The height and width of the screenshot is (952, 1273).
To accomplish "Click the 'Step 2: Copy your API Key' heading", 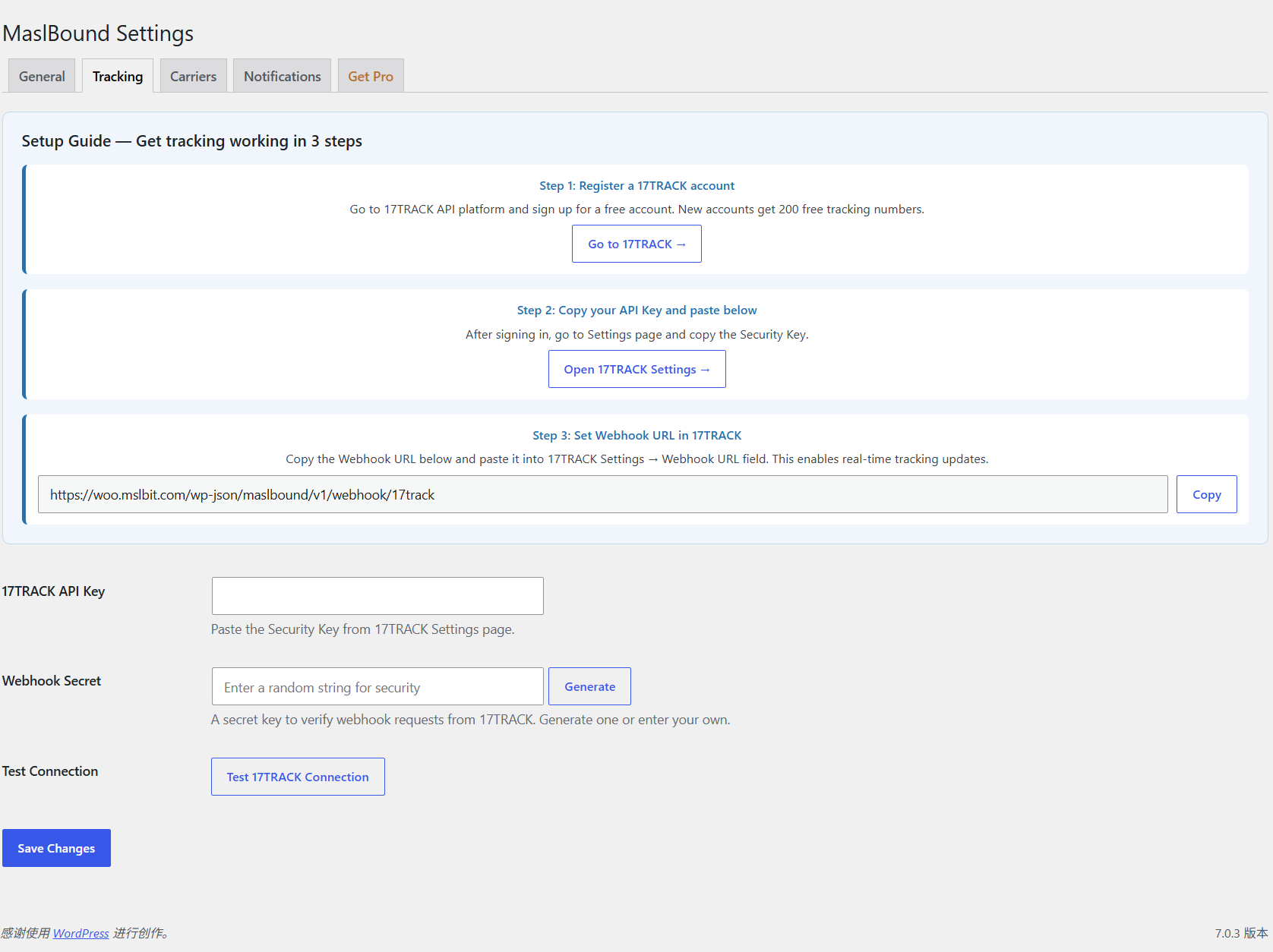I will pos(636,311).
